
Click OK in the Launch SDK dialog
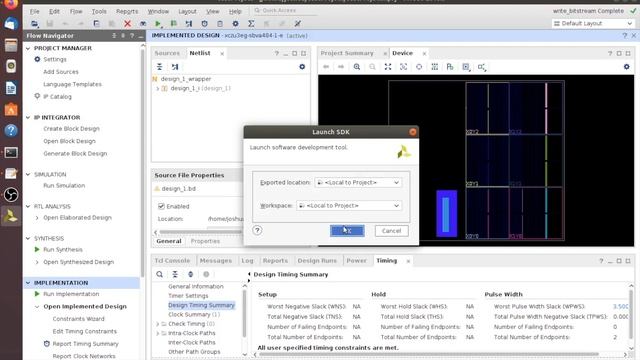tap(347, 231)
